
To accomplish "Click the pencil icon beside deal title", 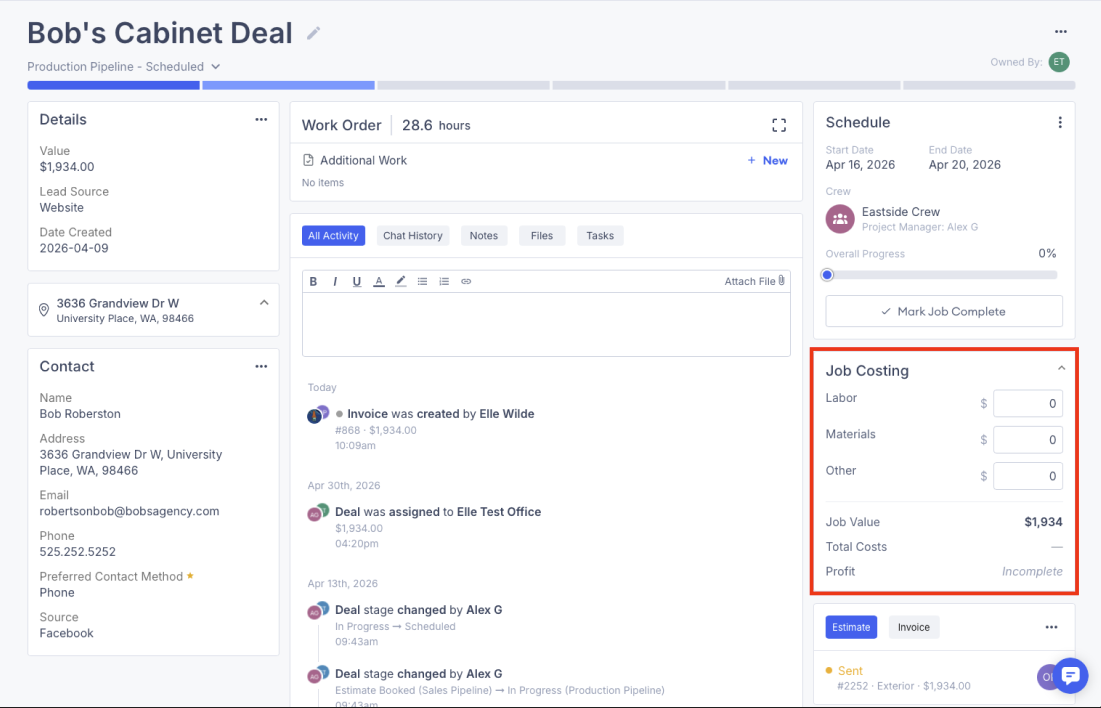I will (x=313, y=33).
